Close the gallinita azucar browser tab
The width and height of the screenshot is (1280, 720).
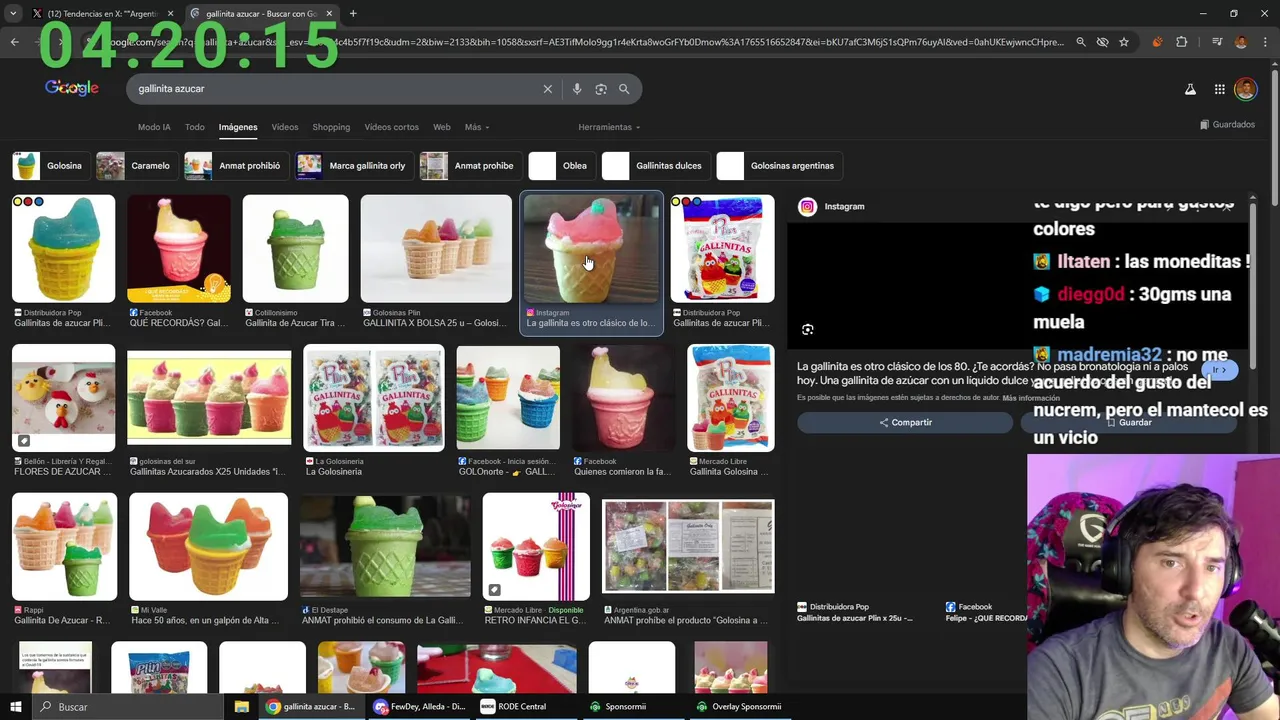click(329, 14)
